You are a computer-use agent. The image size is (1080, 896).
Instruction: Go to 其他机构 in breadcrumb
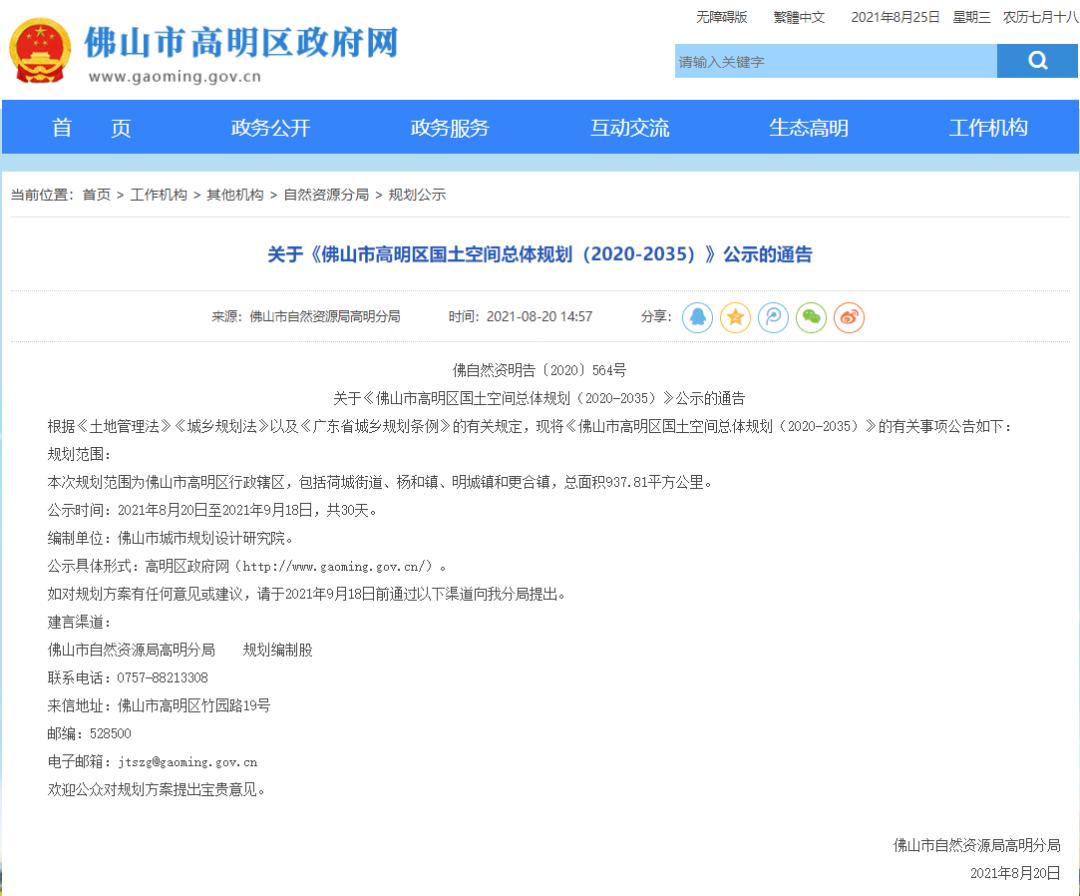(235, 195)
